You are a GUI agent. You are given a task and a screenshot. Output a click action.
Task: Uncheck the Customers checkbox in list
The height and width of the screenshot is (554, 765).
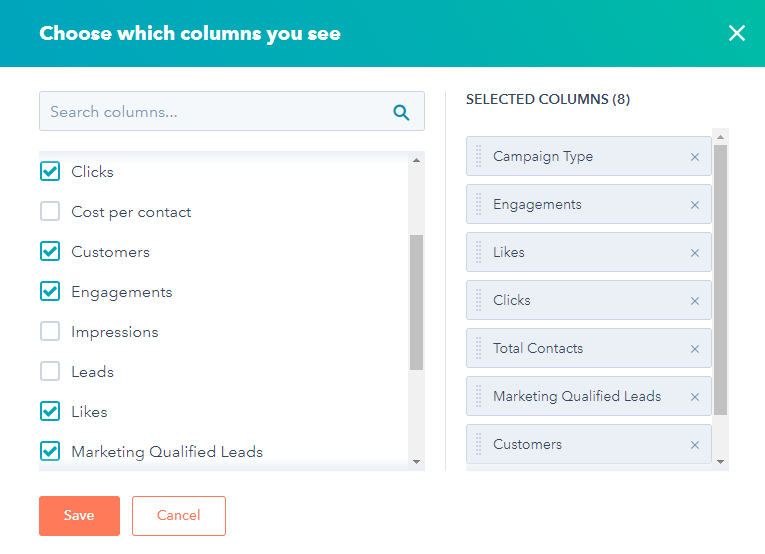click(50, 252)
